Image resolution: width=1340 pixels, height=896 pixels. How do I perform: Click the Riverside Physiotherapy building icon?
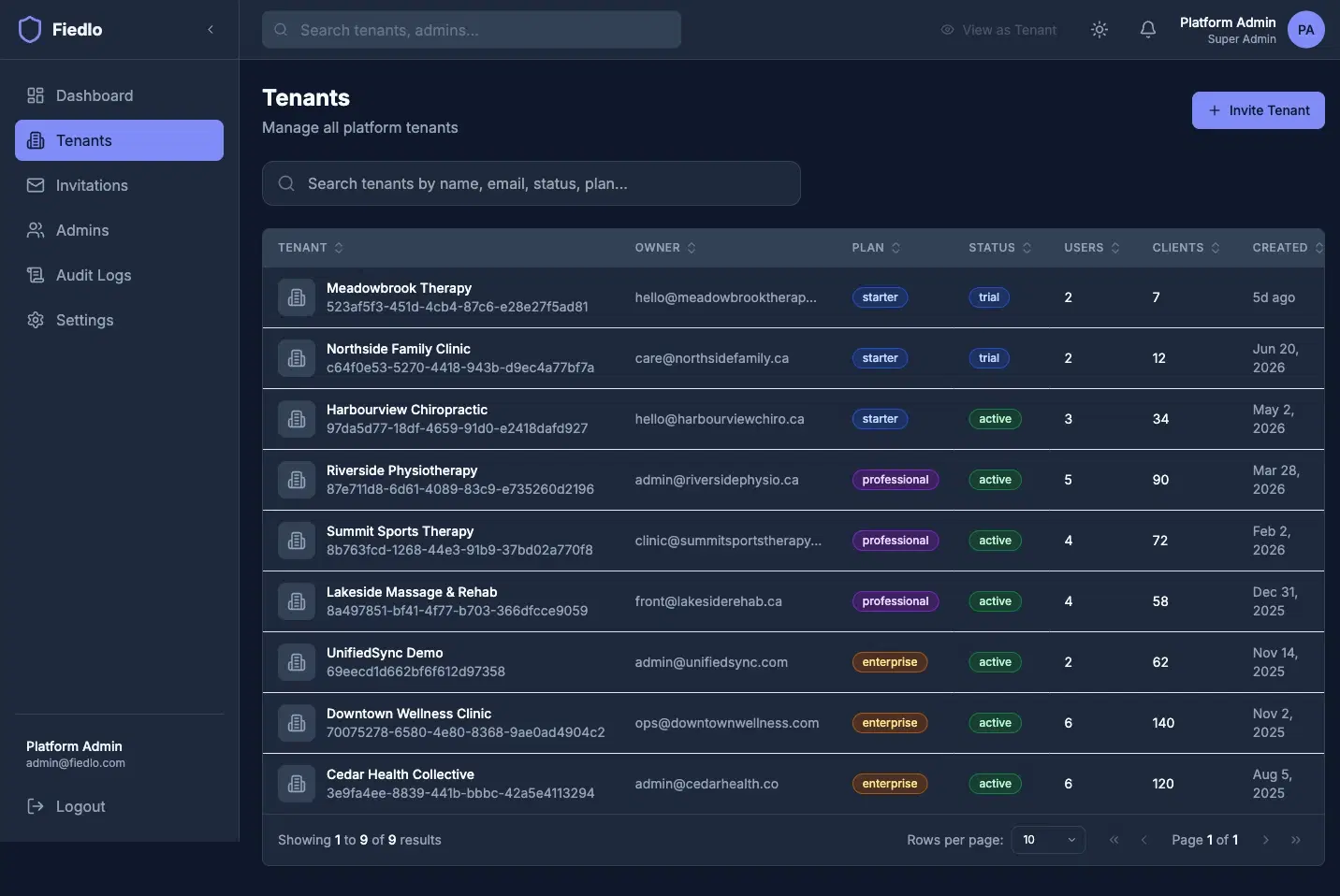pos(297,480)
